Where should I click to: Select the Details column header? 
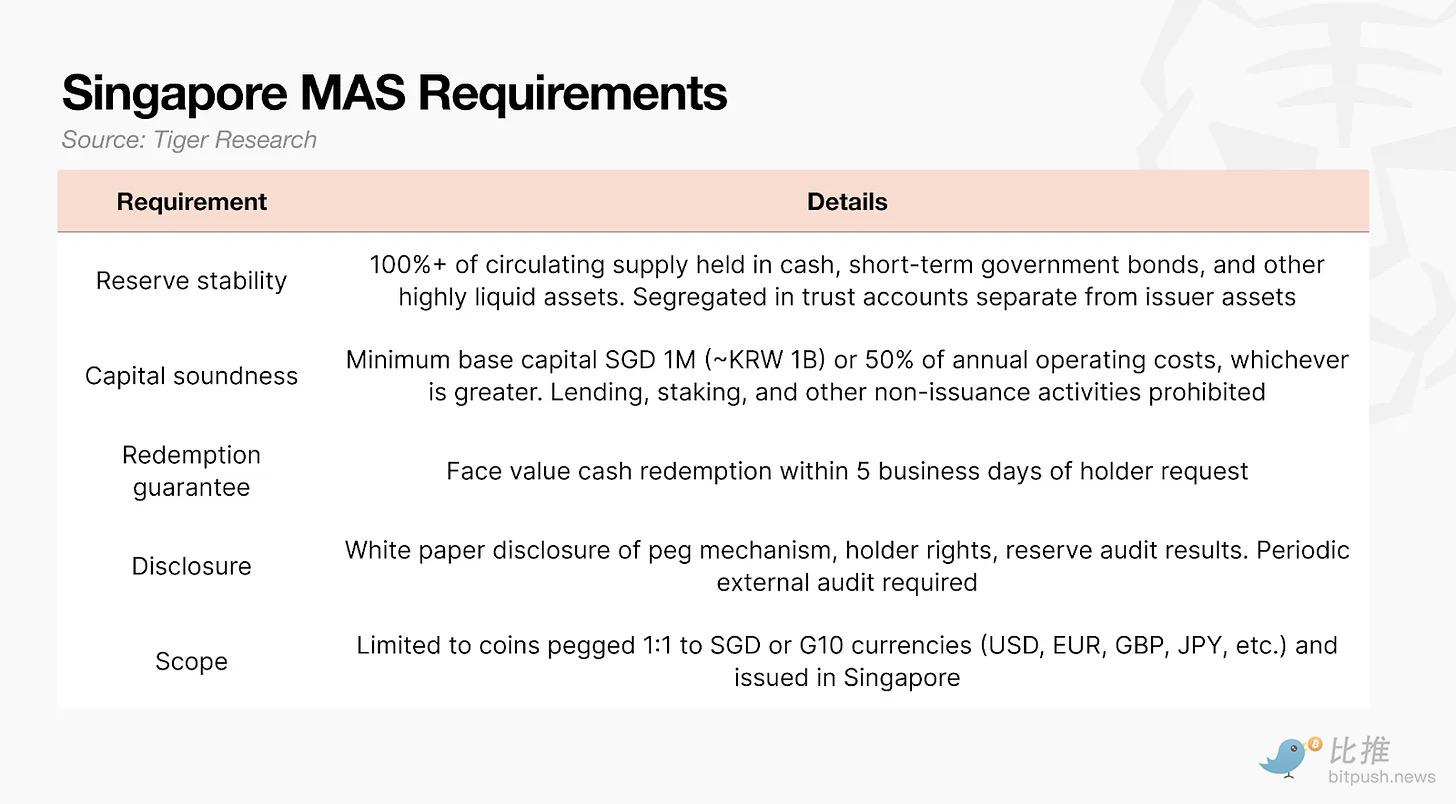[847, 202]
